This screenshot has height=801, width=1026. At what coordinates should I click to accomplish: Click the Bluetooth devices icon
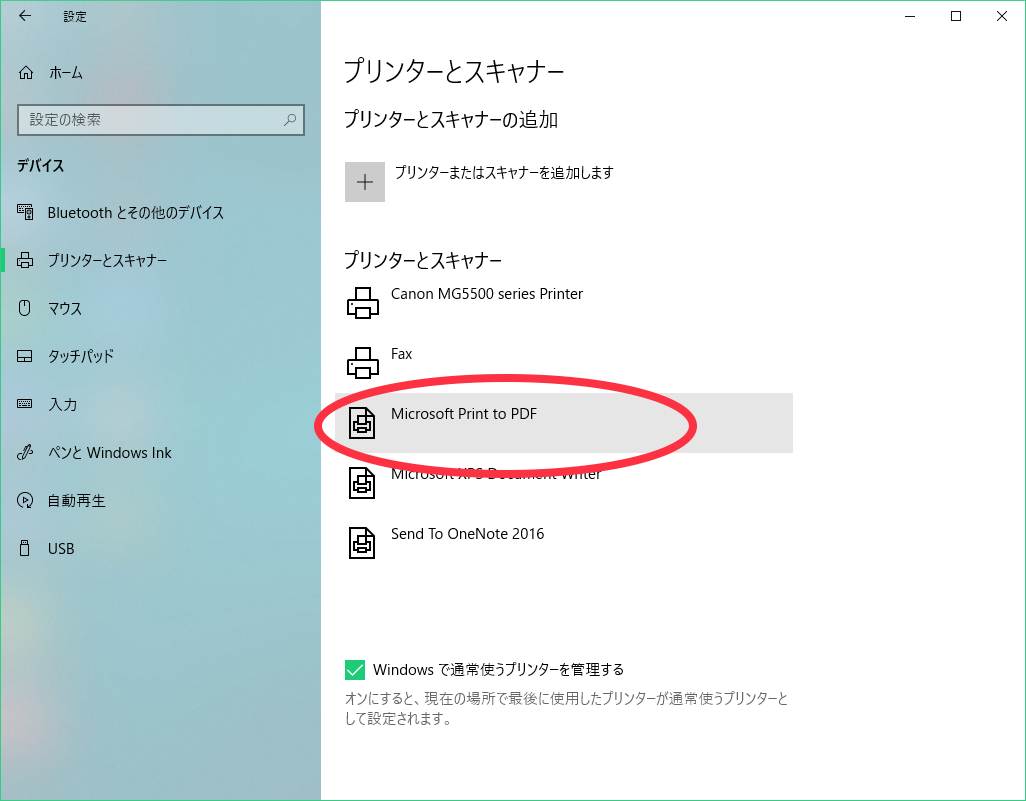[x=25, y=212]
